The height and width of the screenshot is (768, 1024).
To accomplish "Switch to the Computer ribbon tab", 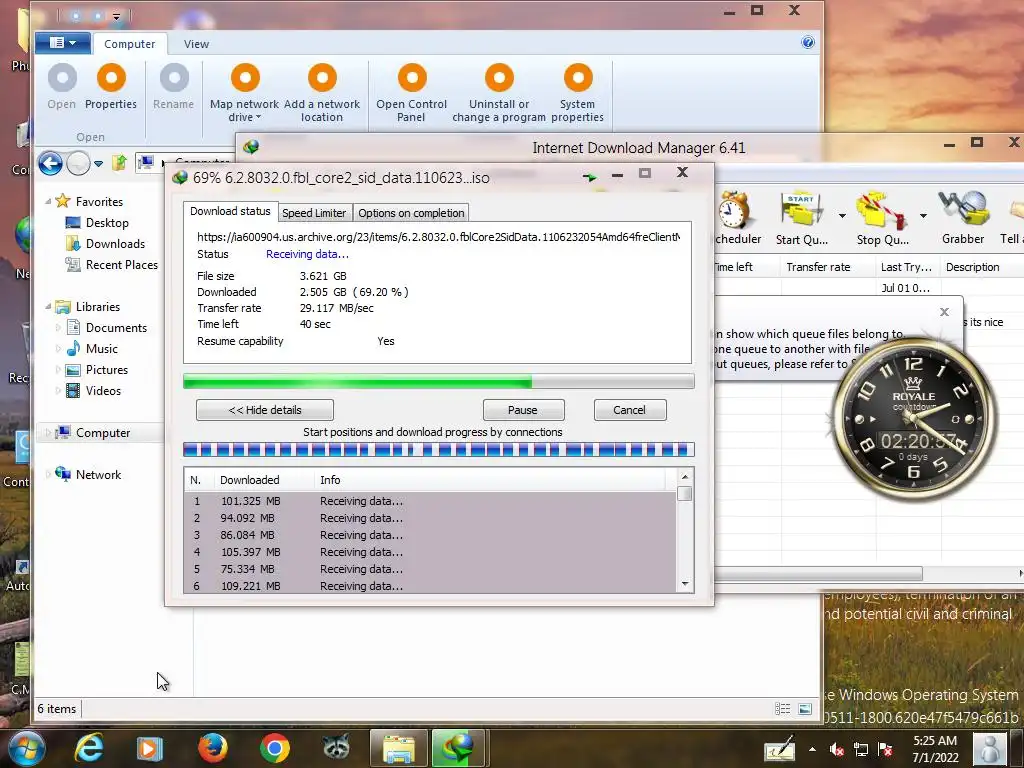I will point(129,44).
